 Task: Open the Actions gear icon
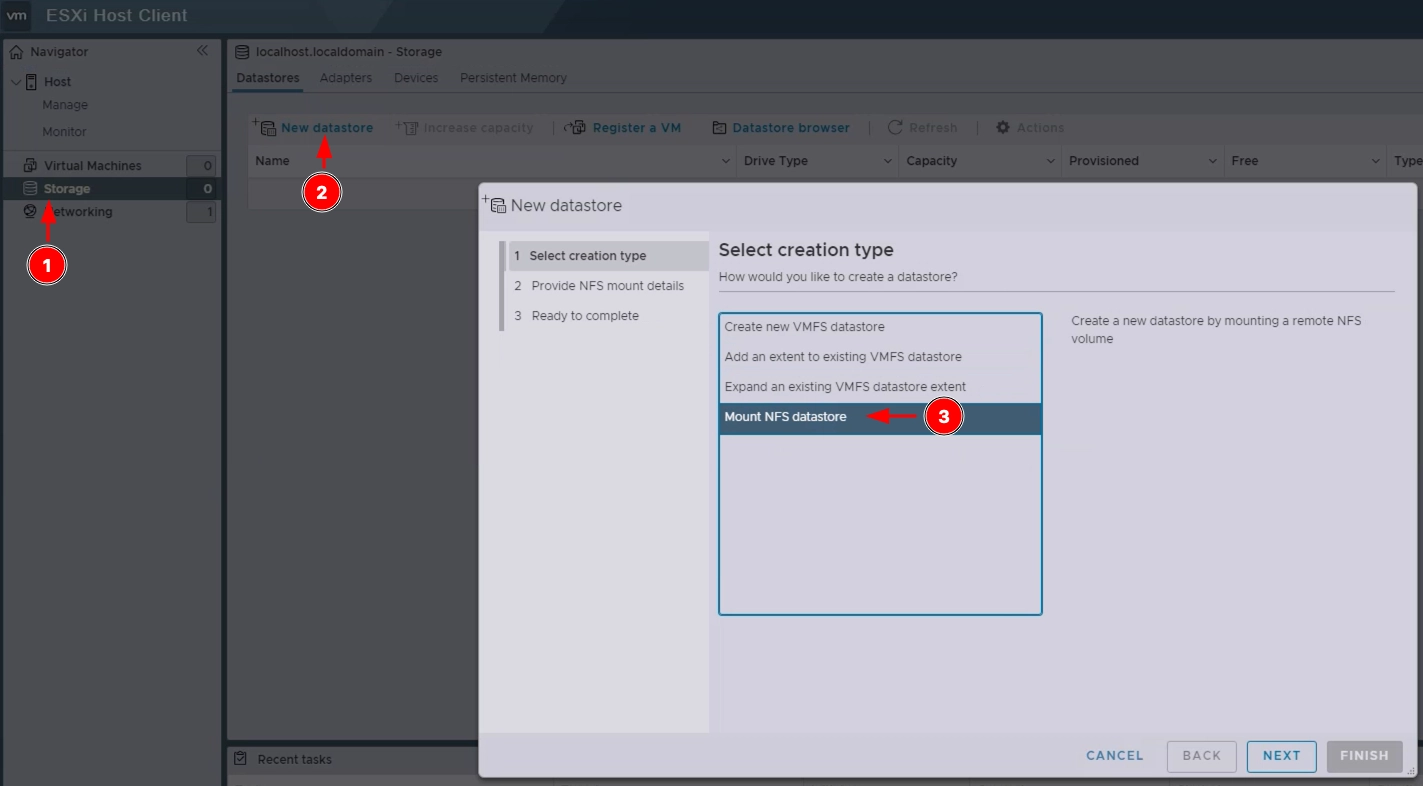point(1002,128)
